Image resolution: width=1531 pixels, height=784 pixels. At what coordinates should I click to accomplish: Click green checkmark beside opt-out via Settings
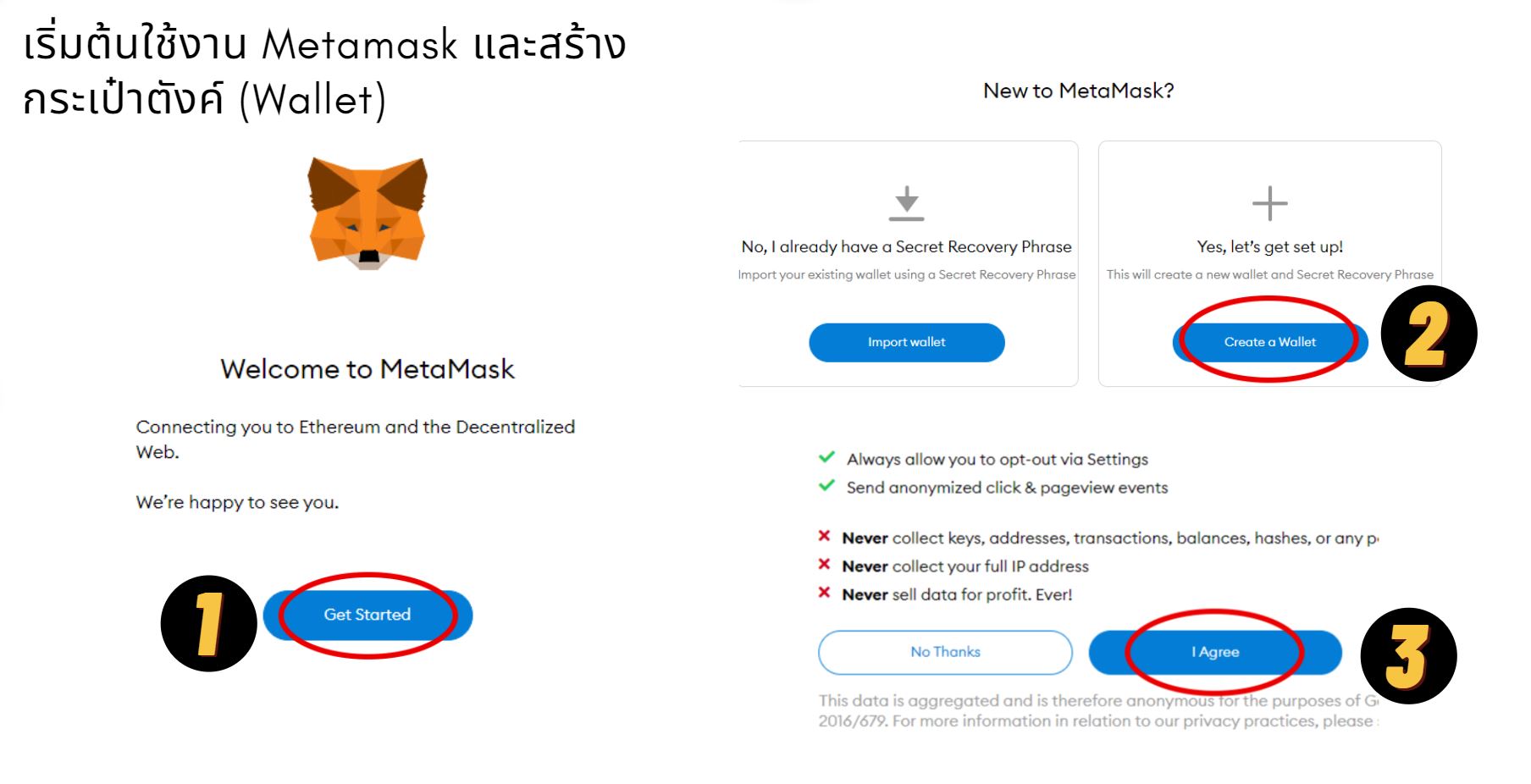[x=826, y=458]
